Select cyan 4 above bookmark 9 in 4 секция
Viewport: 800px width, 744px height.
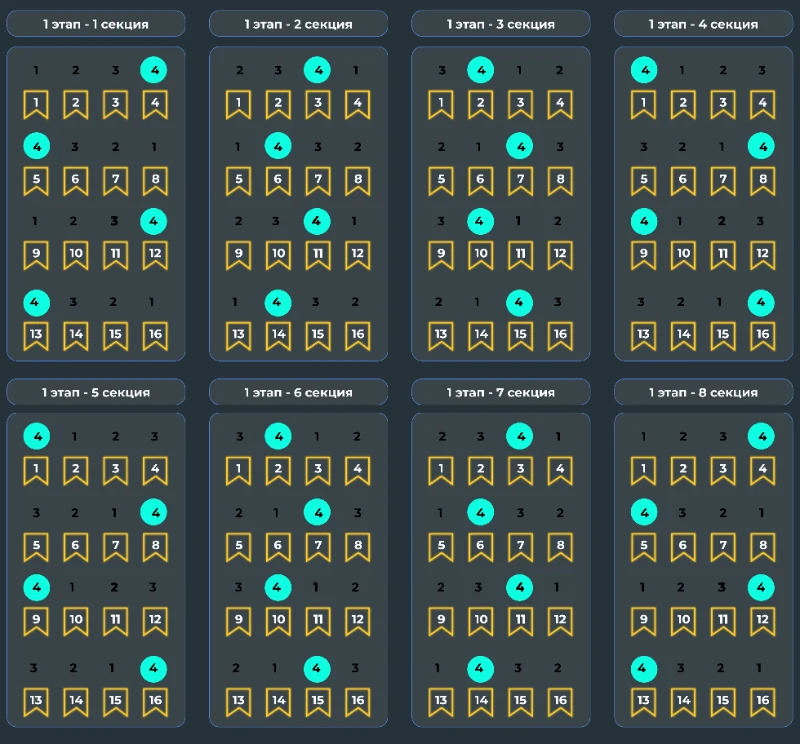(644, 221)
